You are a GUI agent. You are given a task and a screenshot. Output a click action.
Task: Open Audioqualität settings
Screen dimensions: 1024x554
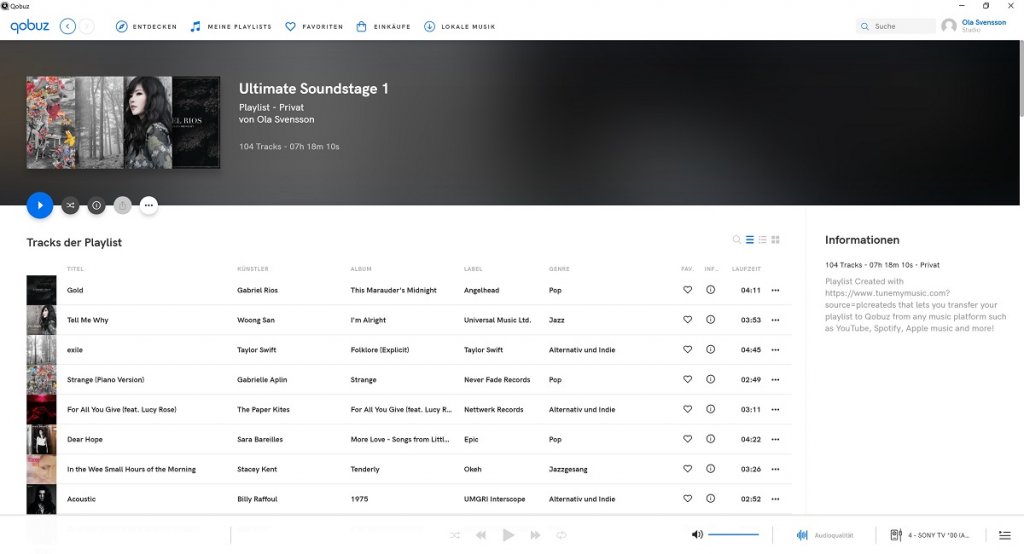[825, 535]
